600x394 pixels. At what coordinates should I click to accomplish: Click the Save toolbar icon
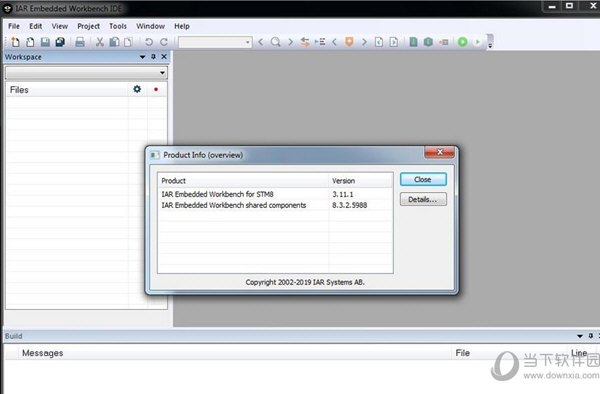point(45,42)
